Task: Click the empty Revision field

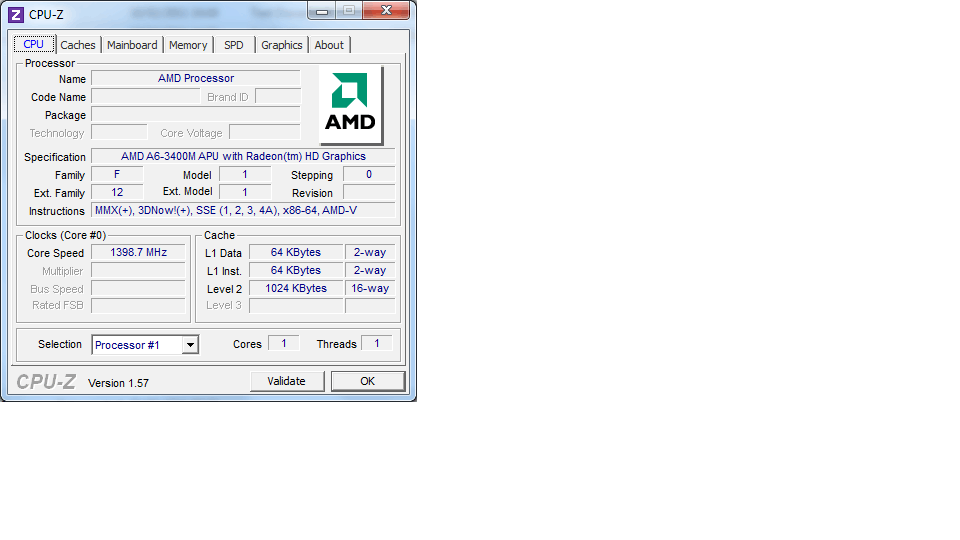Action: click(x=369, y=192)
